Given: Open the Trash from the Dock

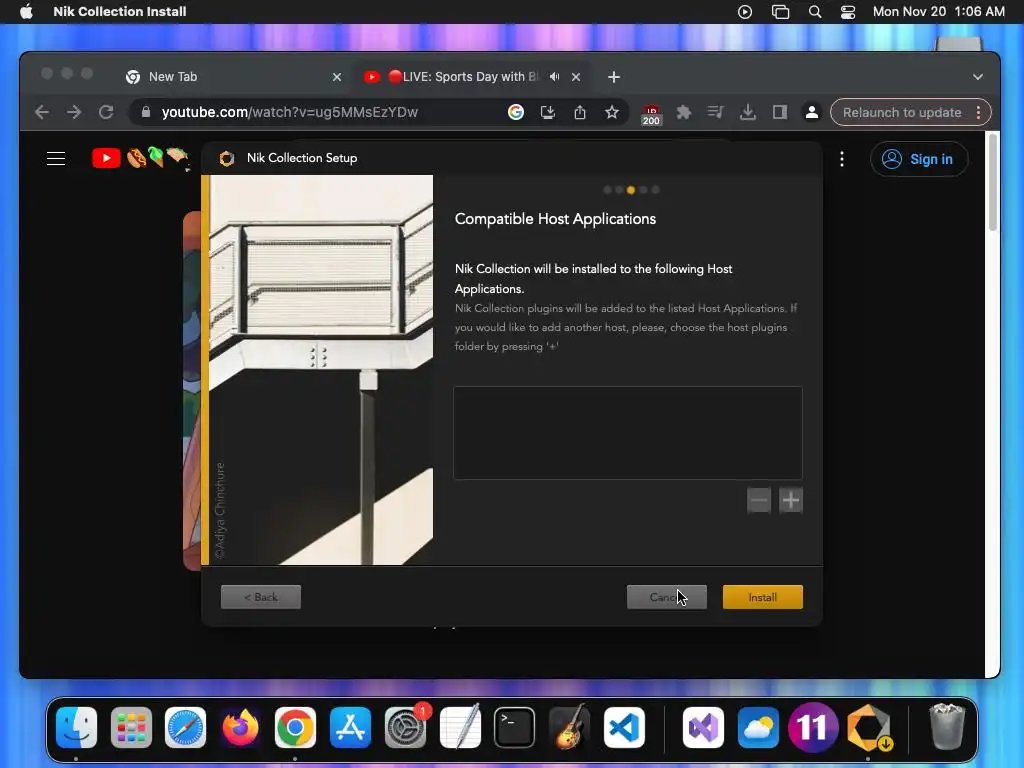Looking at the screenshot, I should 947,727.
